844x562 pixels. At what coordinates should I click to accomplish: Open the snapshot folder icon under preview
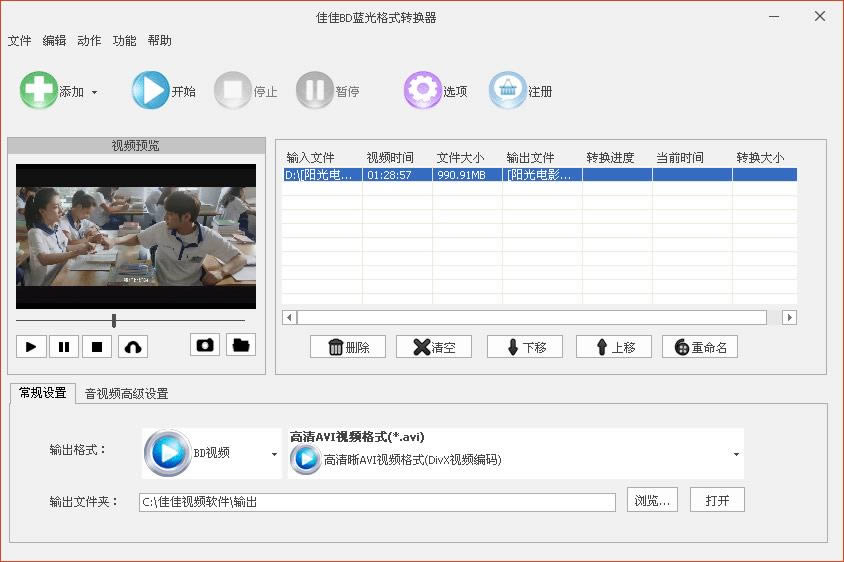241,345
